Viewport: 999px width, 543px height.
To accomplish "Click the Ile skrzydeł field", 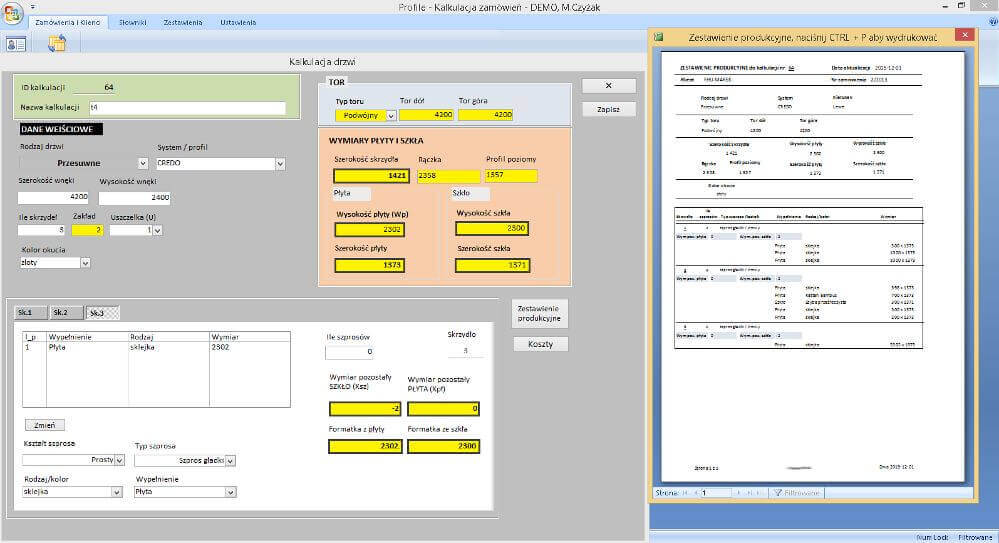I will [x=41, y=230].
